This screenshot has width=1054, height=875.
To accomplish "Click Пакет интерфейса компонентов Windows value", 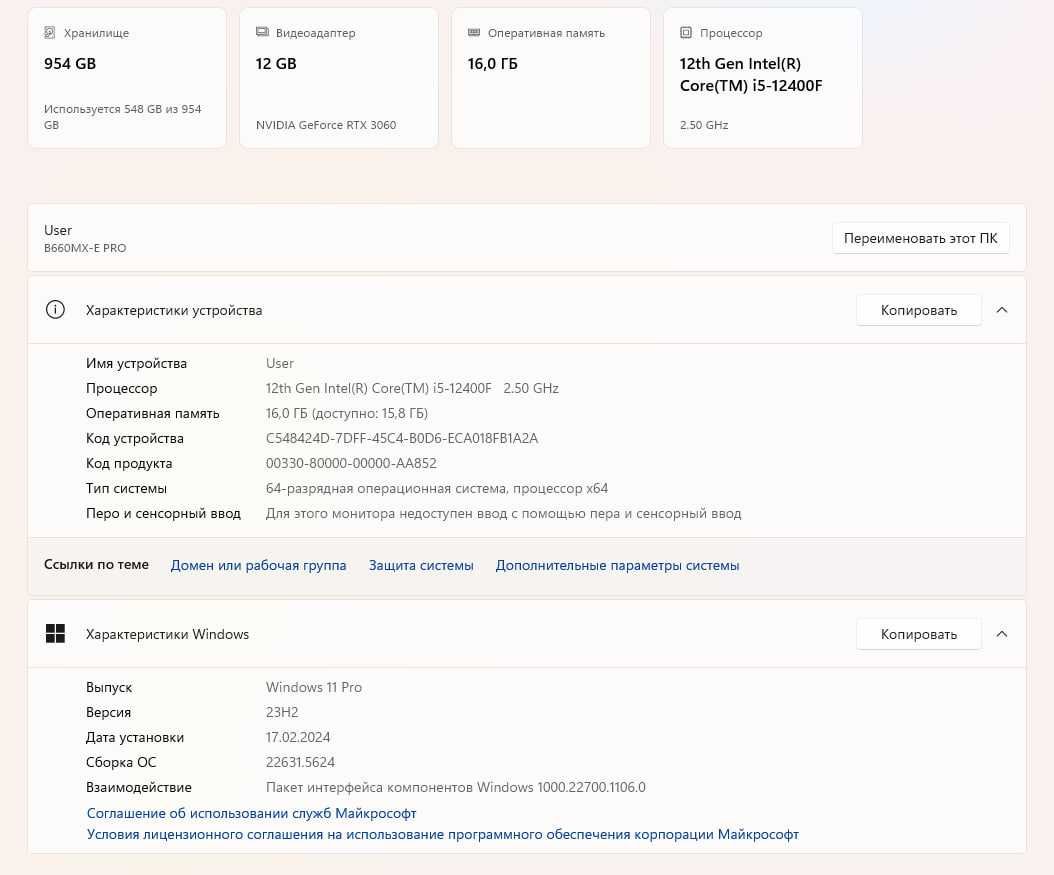I will tap(456, 787).
